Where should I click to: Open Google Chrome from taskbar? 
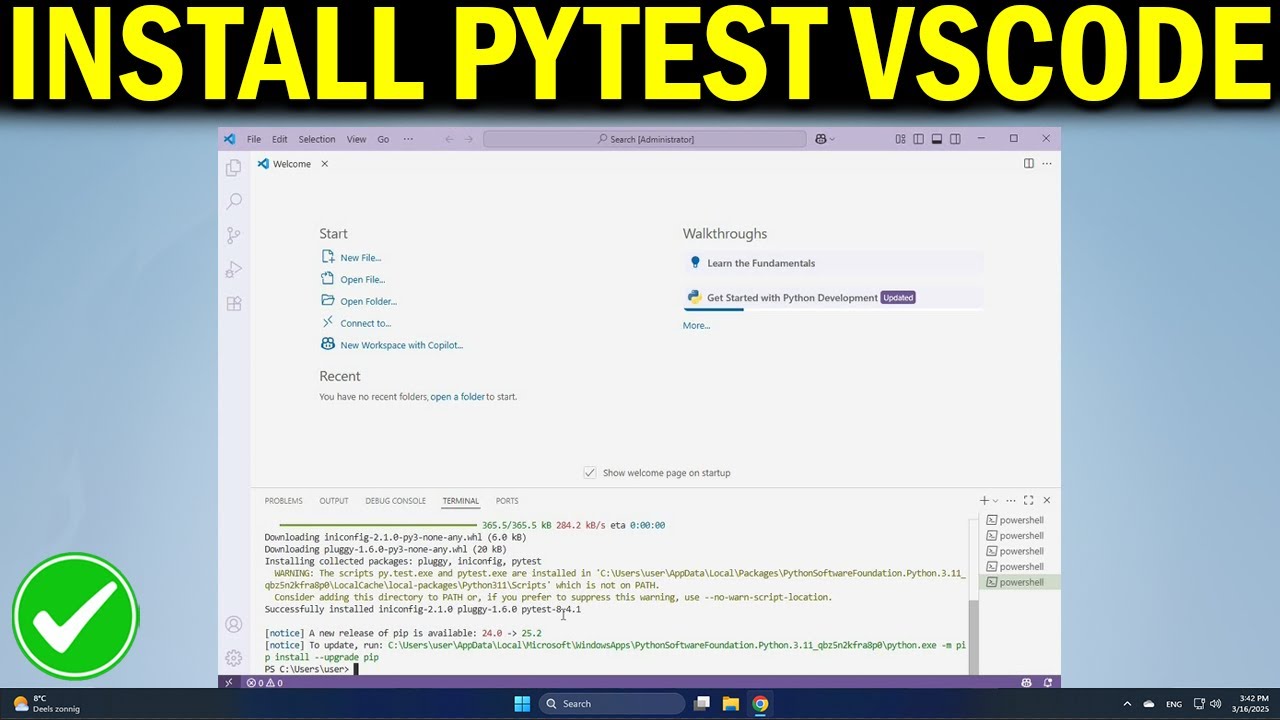tap(760, 704)
